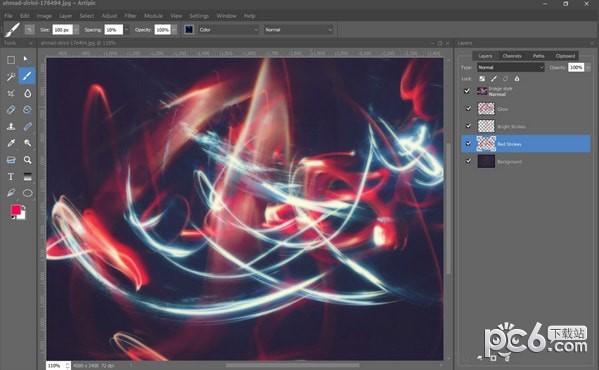Open the Help menu

[249, 16]
